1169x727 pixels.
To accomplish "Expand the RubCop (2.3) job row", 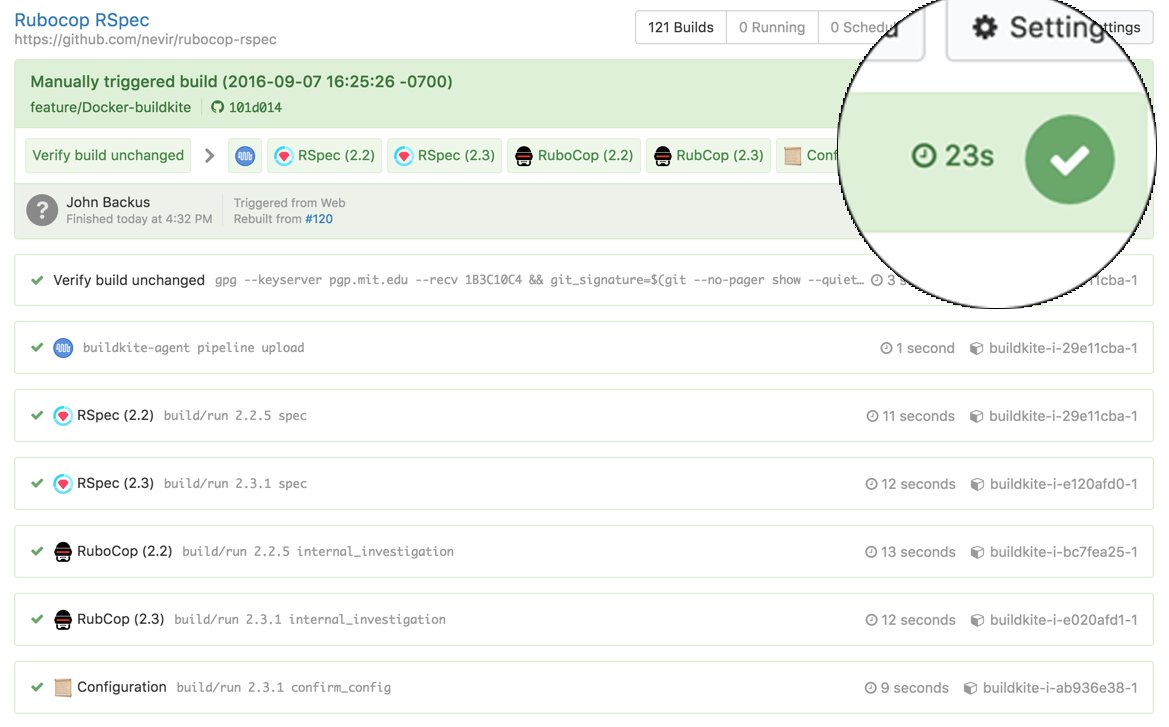I will click(x=584, y=620).
